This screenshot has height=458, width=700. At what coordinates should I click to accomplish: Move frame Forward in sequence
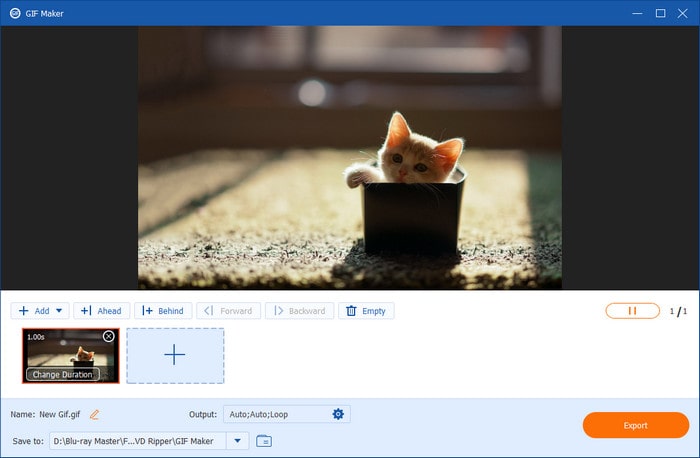(228, 311)
